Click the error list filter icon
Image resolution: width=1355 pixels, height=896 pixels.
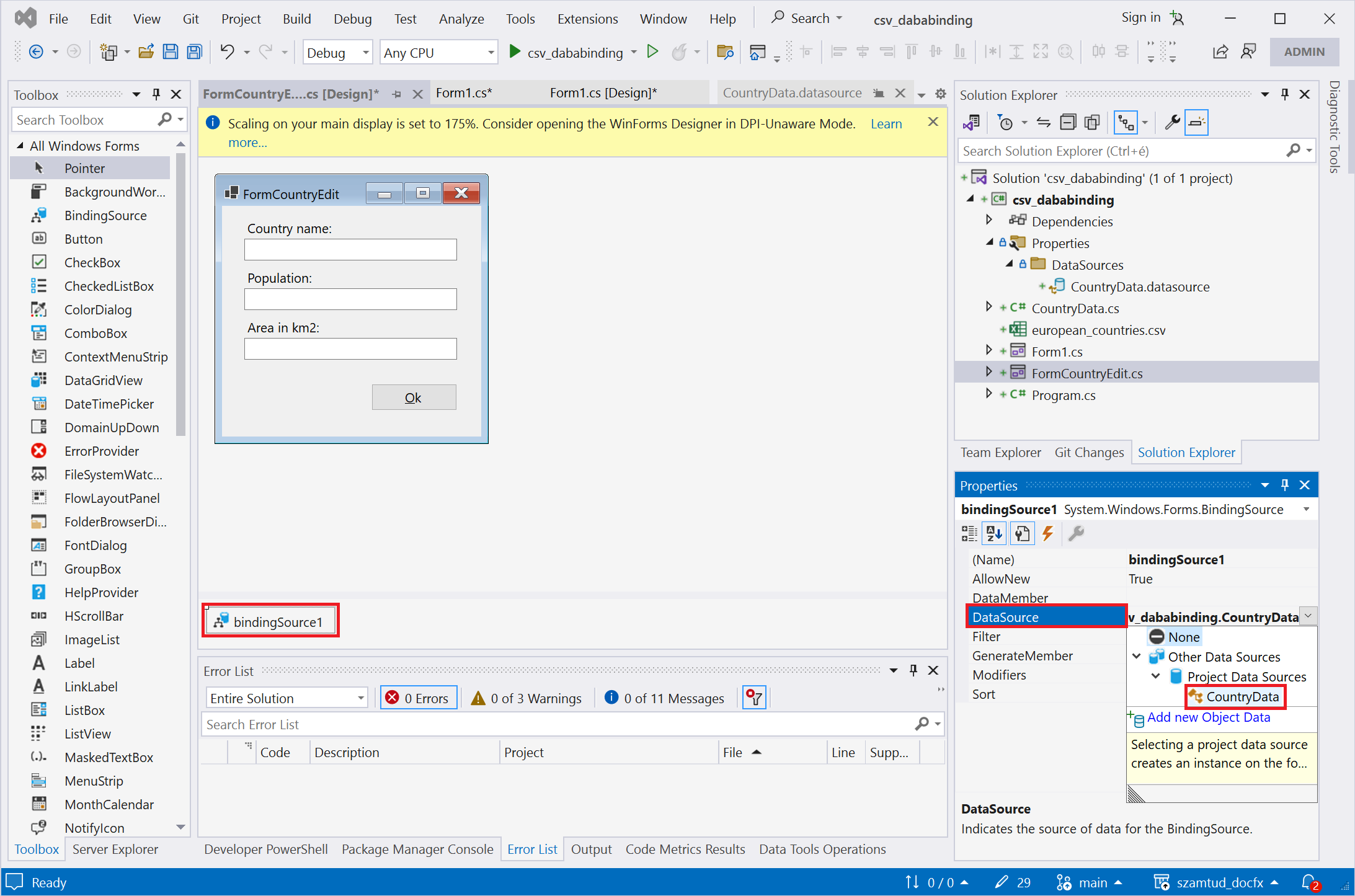click(x=754, y=698)
